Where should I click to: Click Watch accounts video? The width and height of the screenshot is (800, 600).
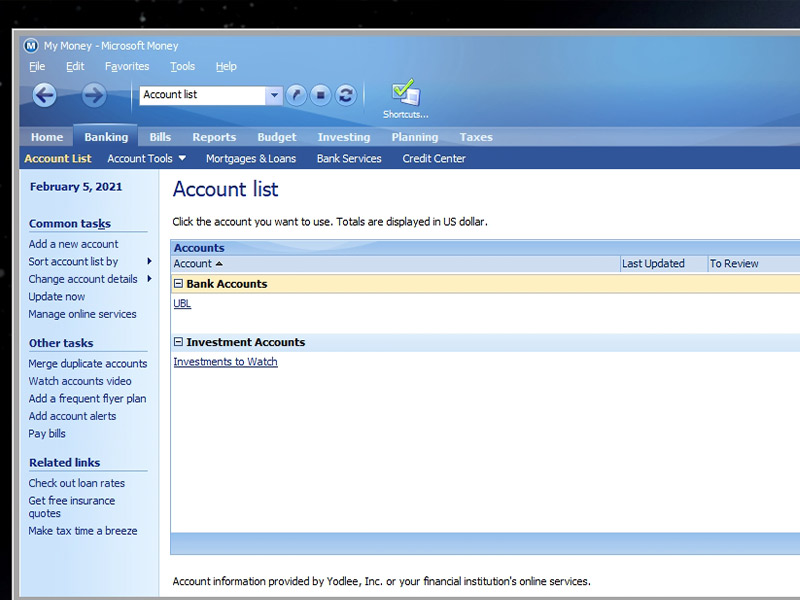coord(80,381)
